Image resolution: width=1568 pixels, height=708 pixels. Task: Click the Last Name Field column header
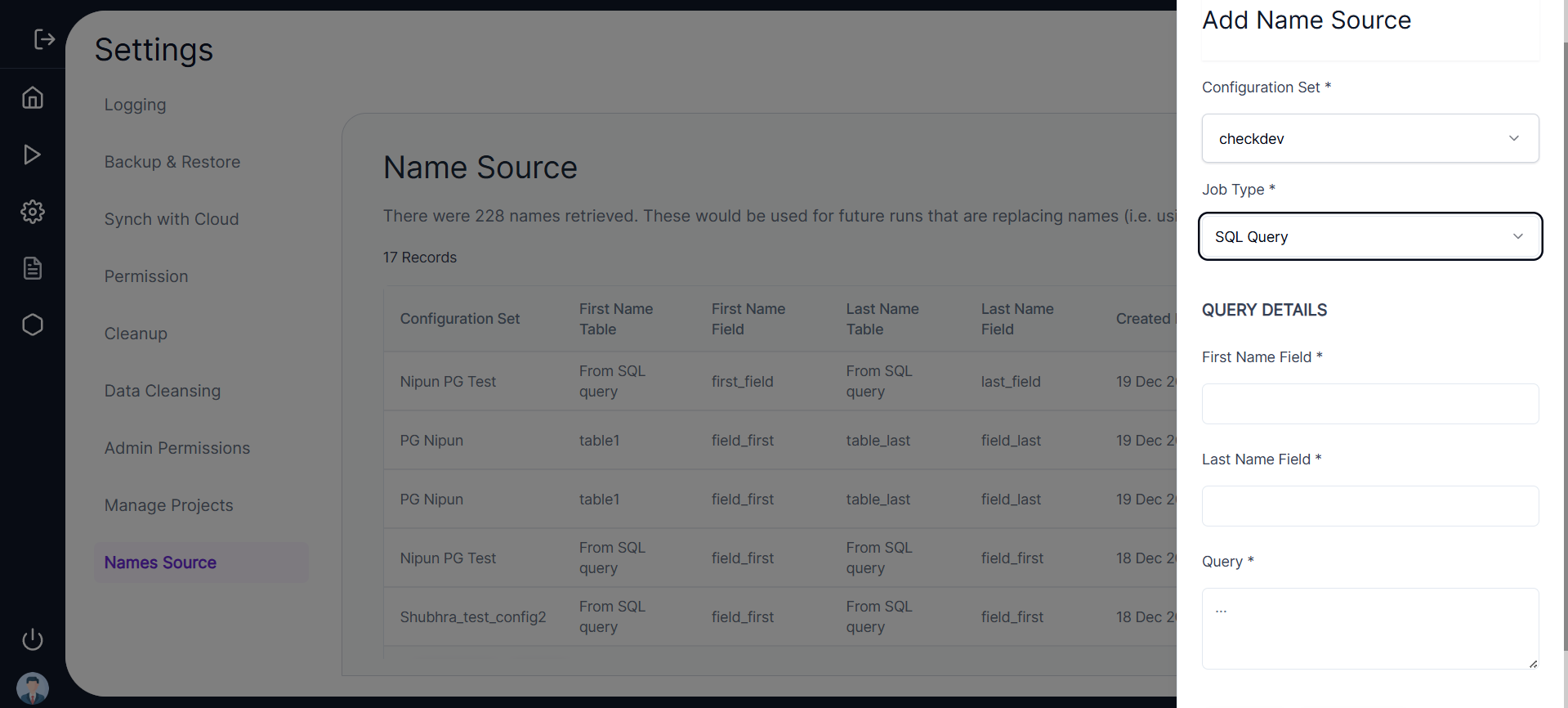1017,319
